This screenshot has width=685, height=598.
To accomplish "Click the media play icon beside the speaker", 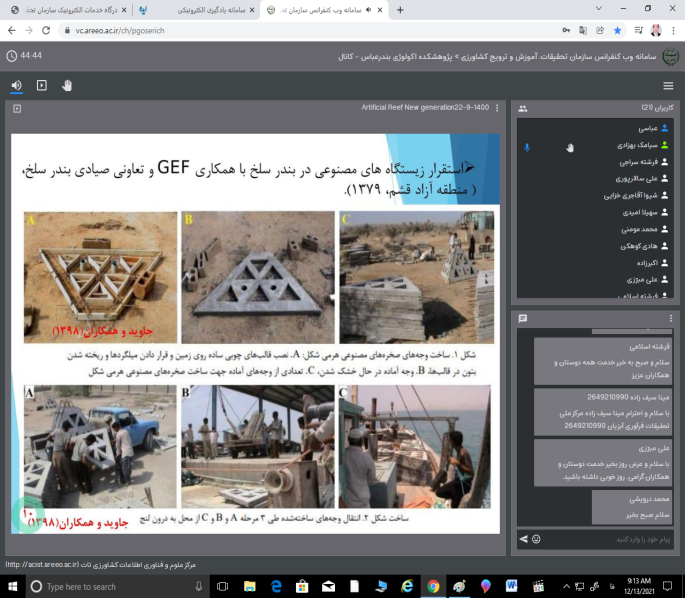I will pos(41,85).
